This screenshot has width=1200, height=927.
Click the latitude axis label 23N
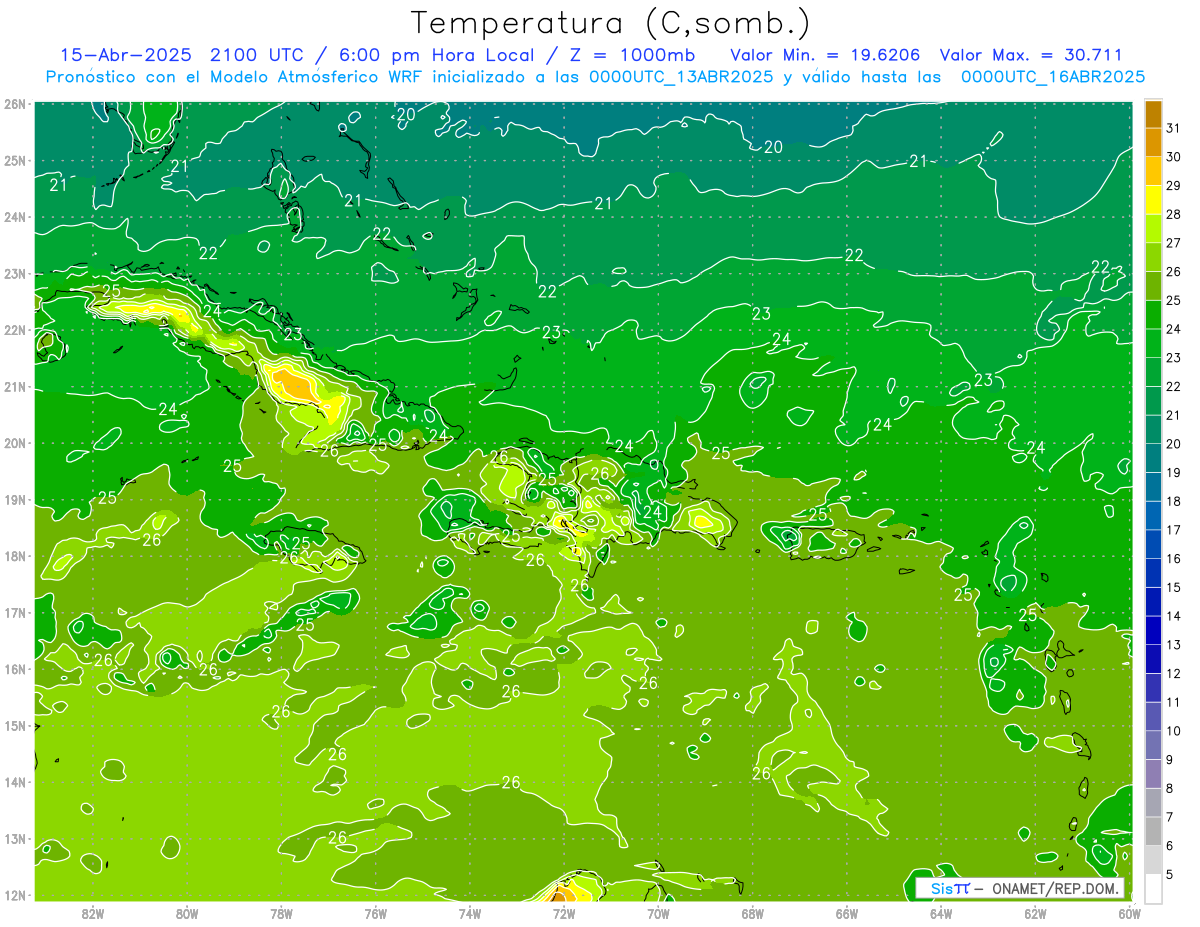tap(15, 273)
